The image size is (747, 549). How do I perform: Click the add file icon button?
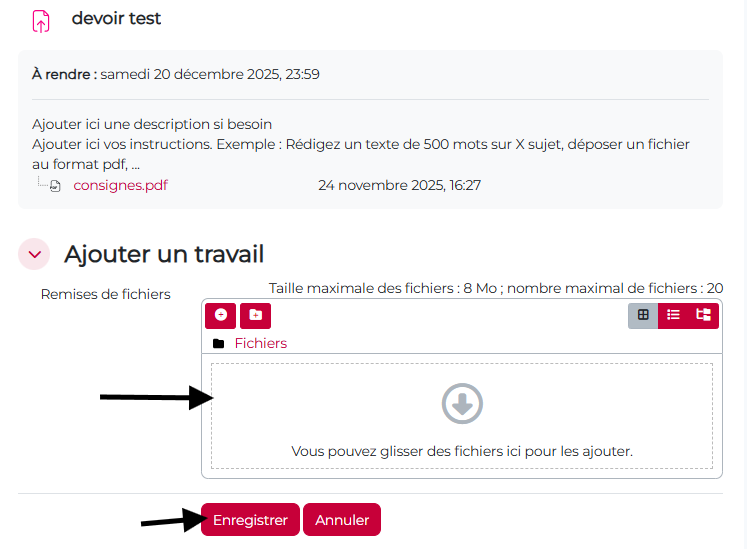(221, 315)
